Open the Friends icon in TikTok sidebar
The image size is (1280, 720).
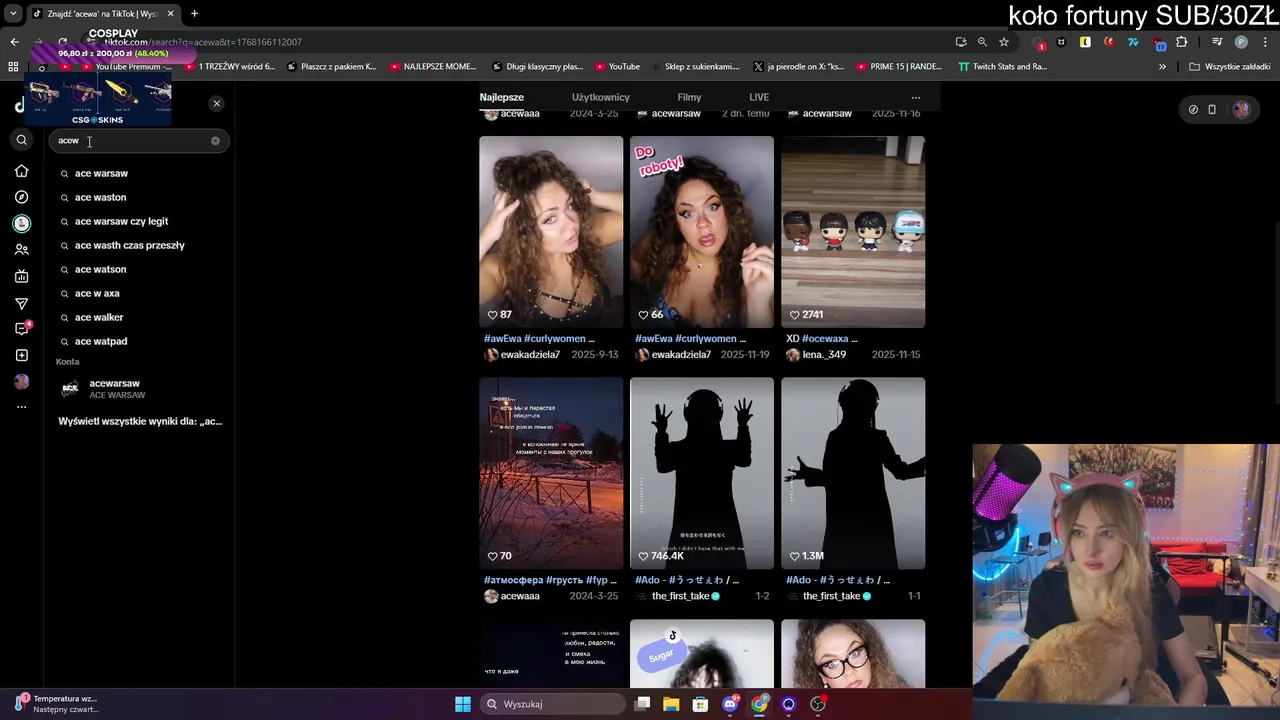coord(21,250)
